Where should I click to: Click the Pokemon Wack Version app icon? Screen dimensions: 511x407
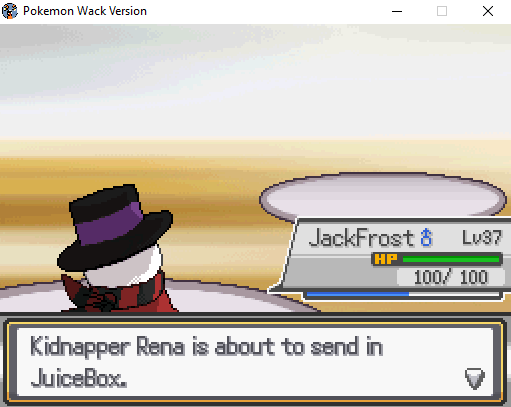[x=10, y=11]
